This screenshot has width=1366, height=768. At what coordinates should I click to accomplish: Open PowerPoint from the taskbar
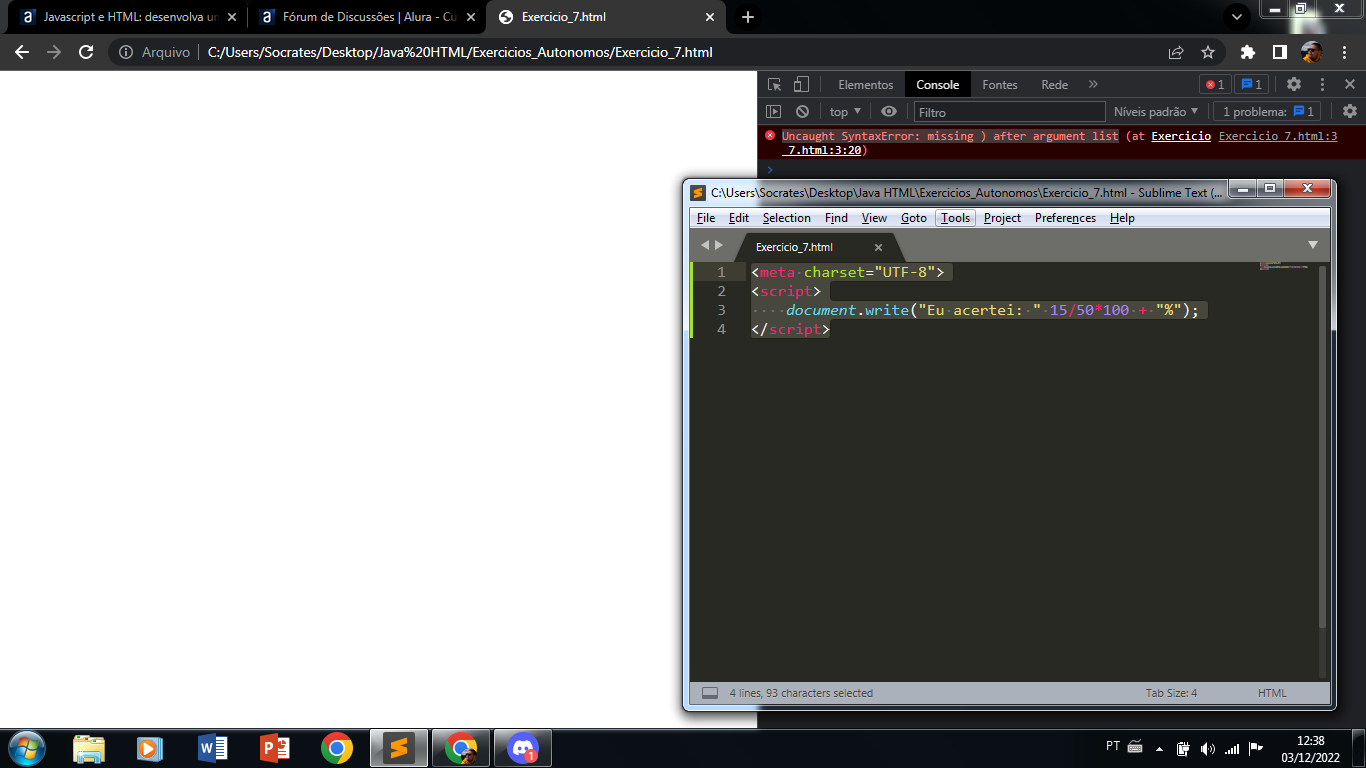[275, 748]
